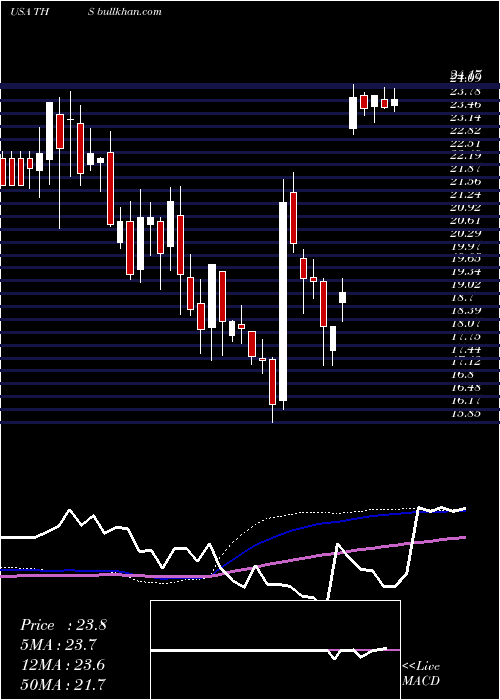Select the 19.02 price axis label
Screen dimensions: 500x700
pyautogui.click(x=465, y=284)
